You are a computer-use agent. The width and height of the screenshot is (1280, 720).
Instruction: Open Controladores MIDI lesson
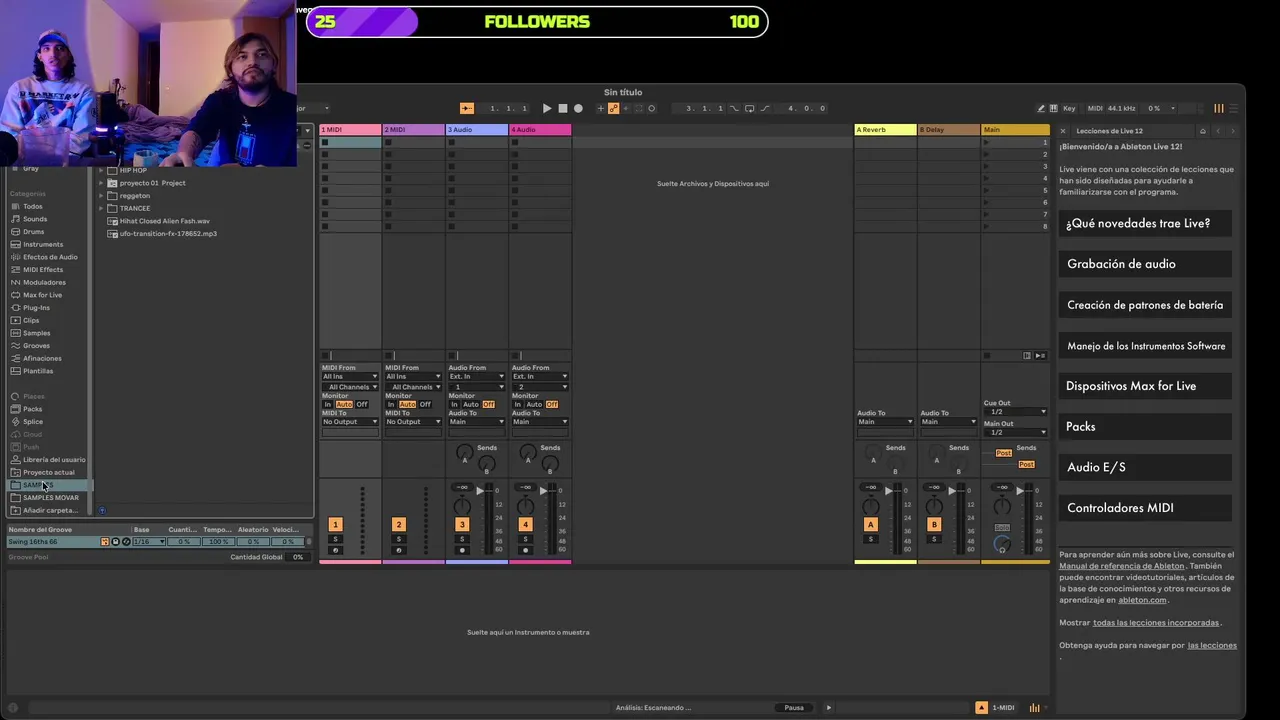(1145, 508)
